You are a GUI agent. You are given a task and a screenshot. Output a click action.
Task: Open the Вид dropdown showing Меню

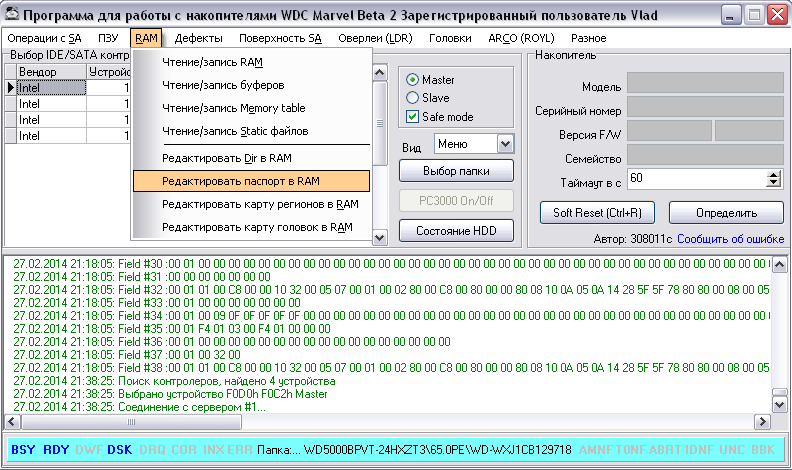pos(474,144)
